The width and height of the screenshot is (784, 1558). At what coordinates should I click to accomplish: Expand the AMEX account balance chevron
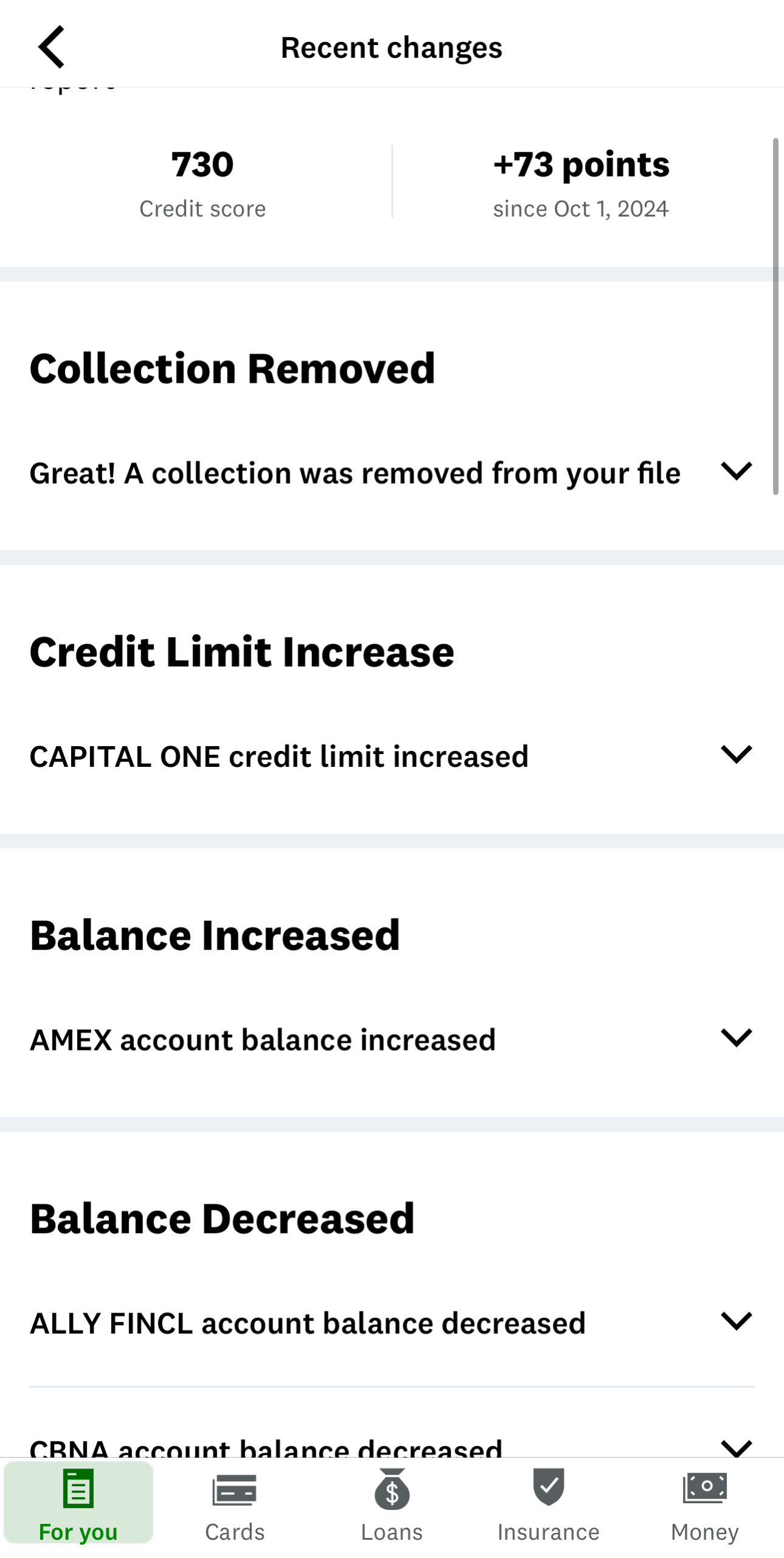point(736,1038)
